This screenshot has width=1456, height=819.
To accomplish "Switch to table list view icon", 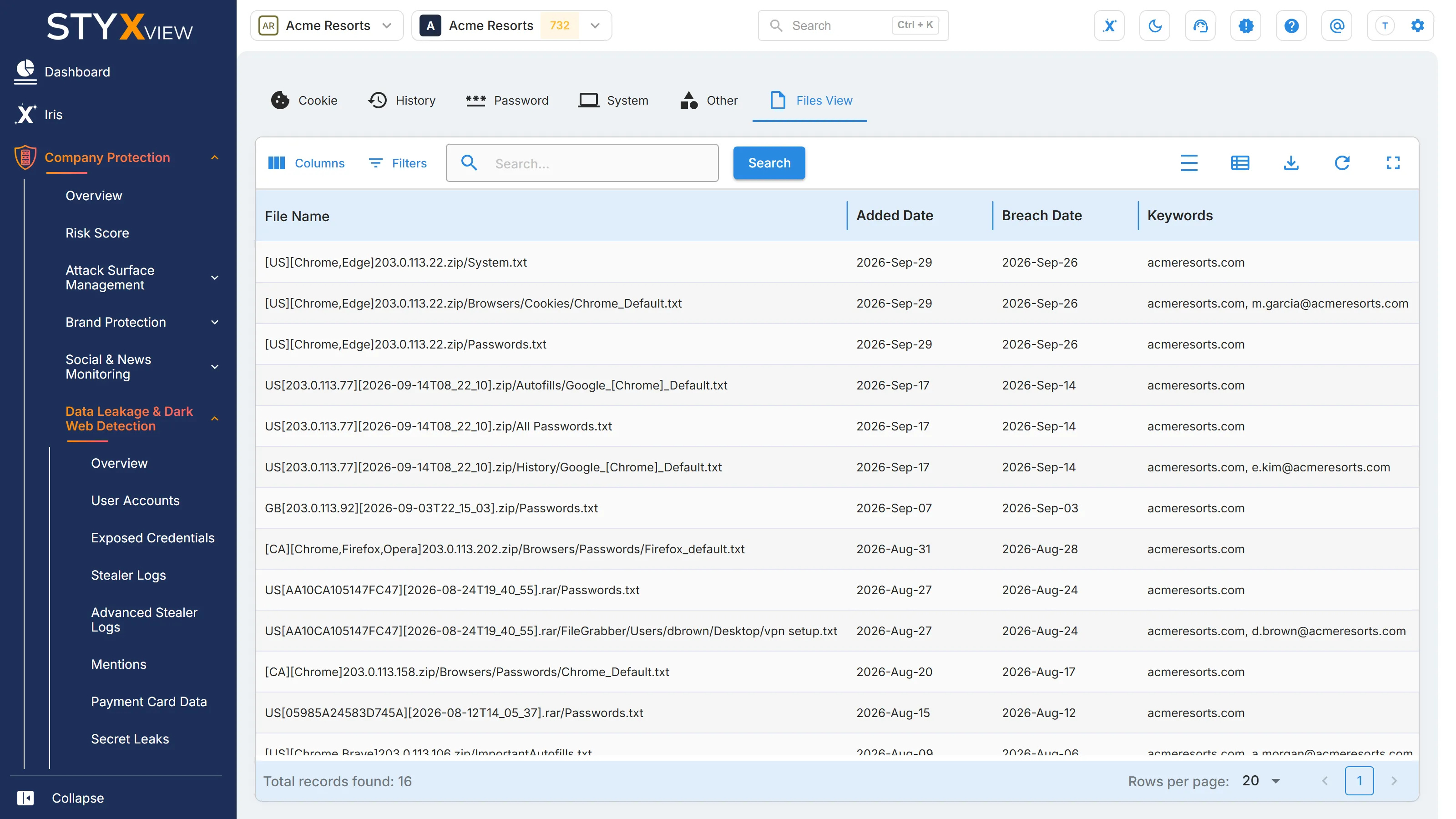I will tap(1240, 163).
